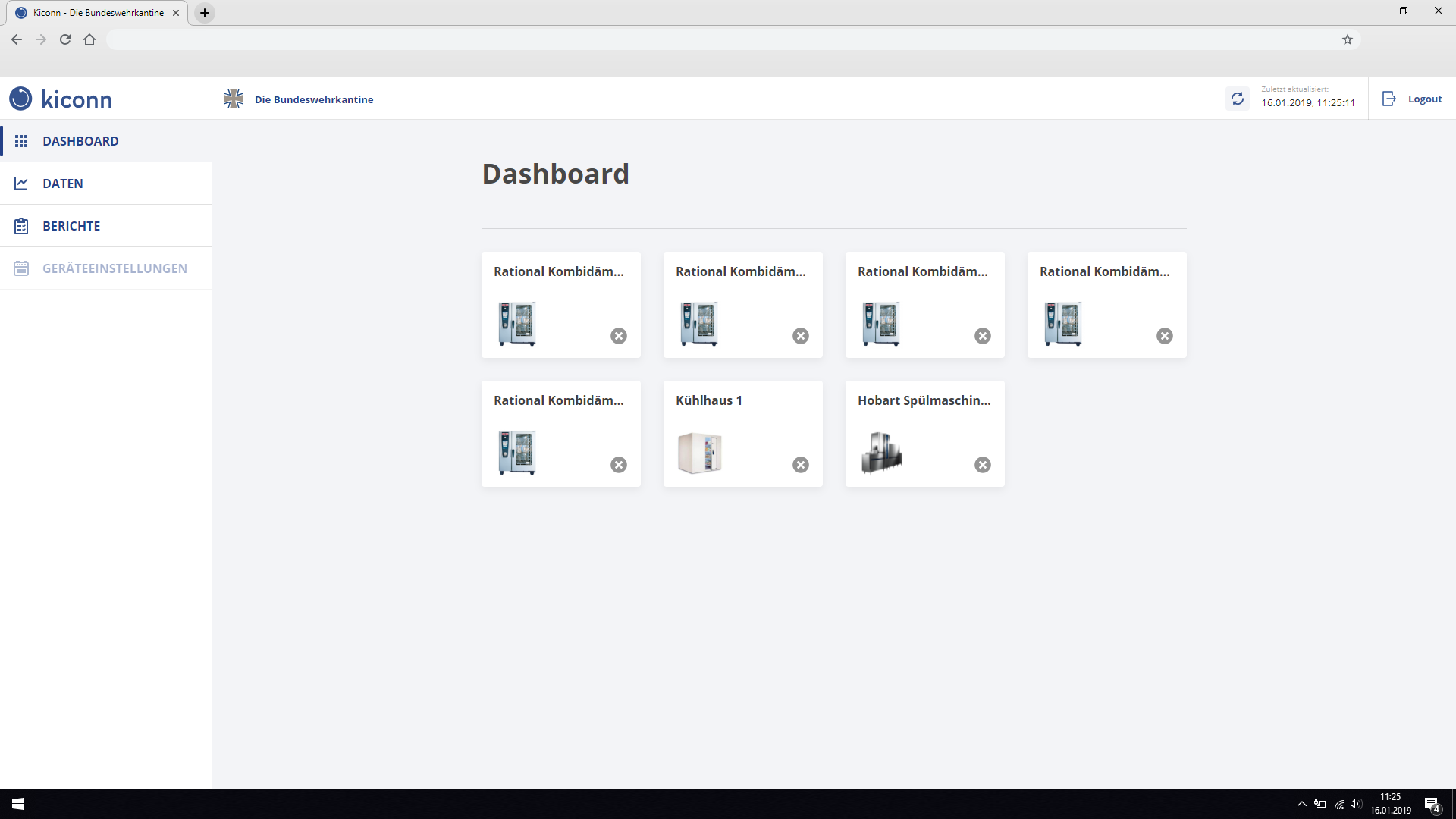
Task: Click the X status icon on Kühlhaus 1
Action: [x=801, y=465]
